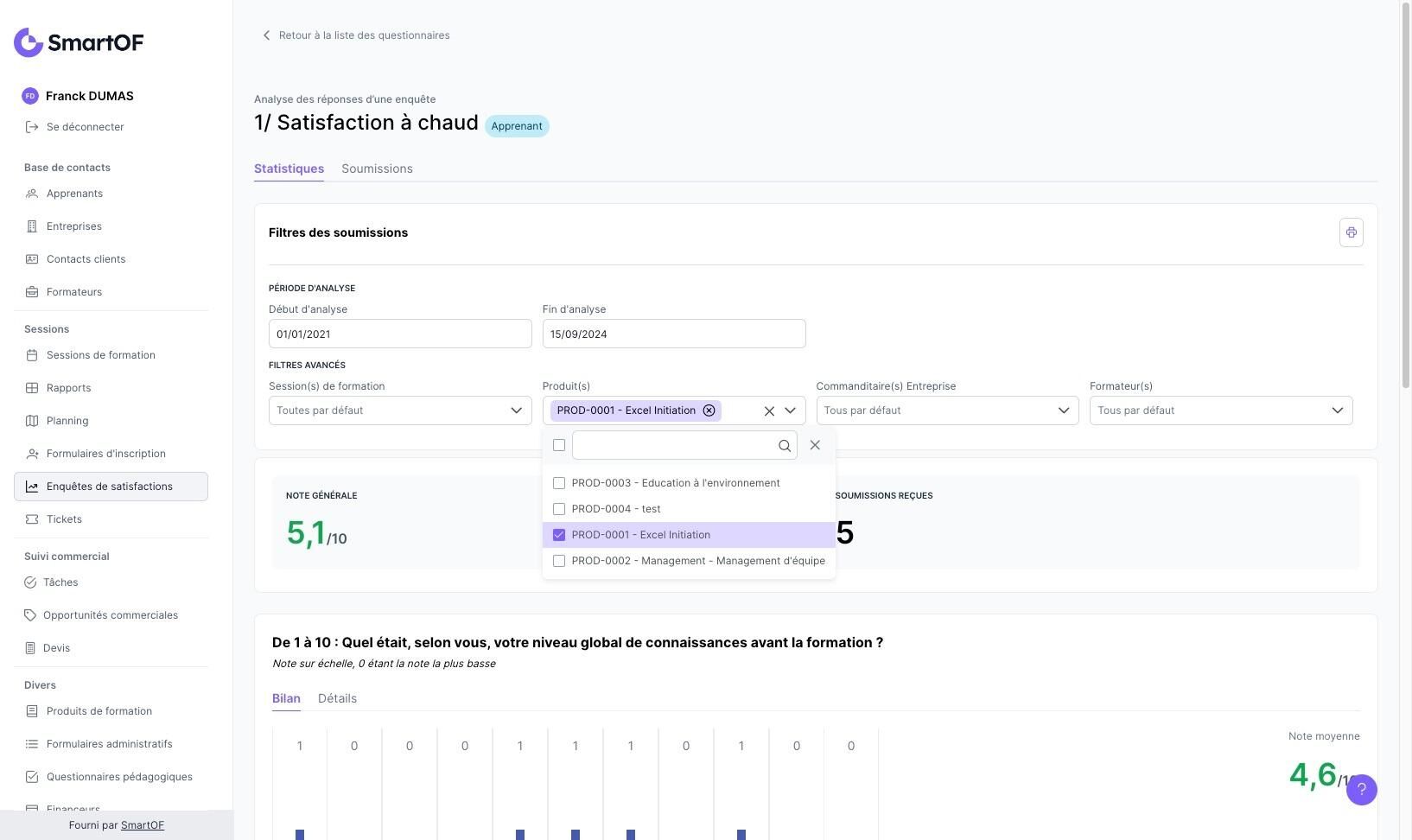Screen dimensions: 1412x840
Task: Click the SmartOF logo
Action: tap(79, 42)
